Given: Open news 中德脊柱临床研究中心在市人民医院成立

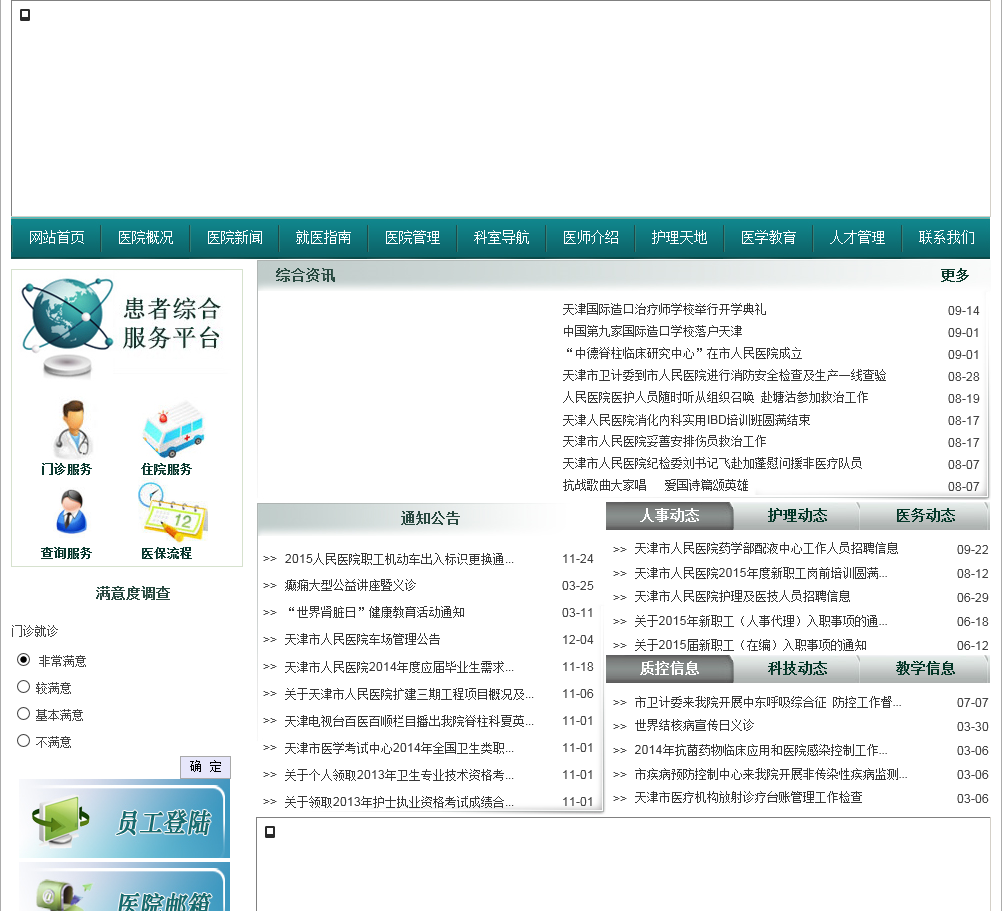Looking at the screenshot, I should (x=682, y=353).
